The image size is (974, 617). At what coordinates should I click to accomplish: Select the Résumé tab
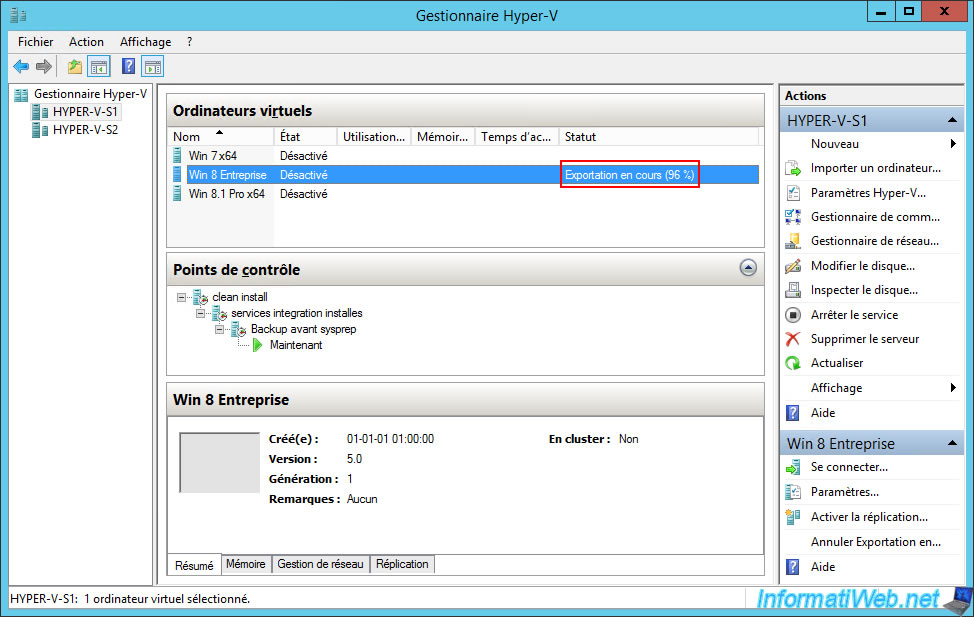pos(194,565)
